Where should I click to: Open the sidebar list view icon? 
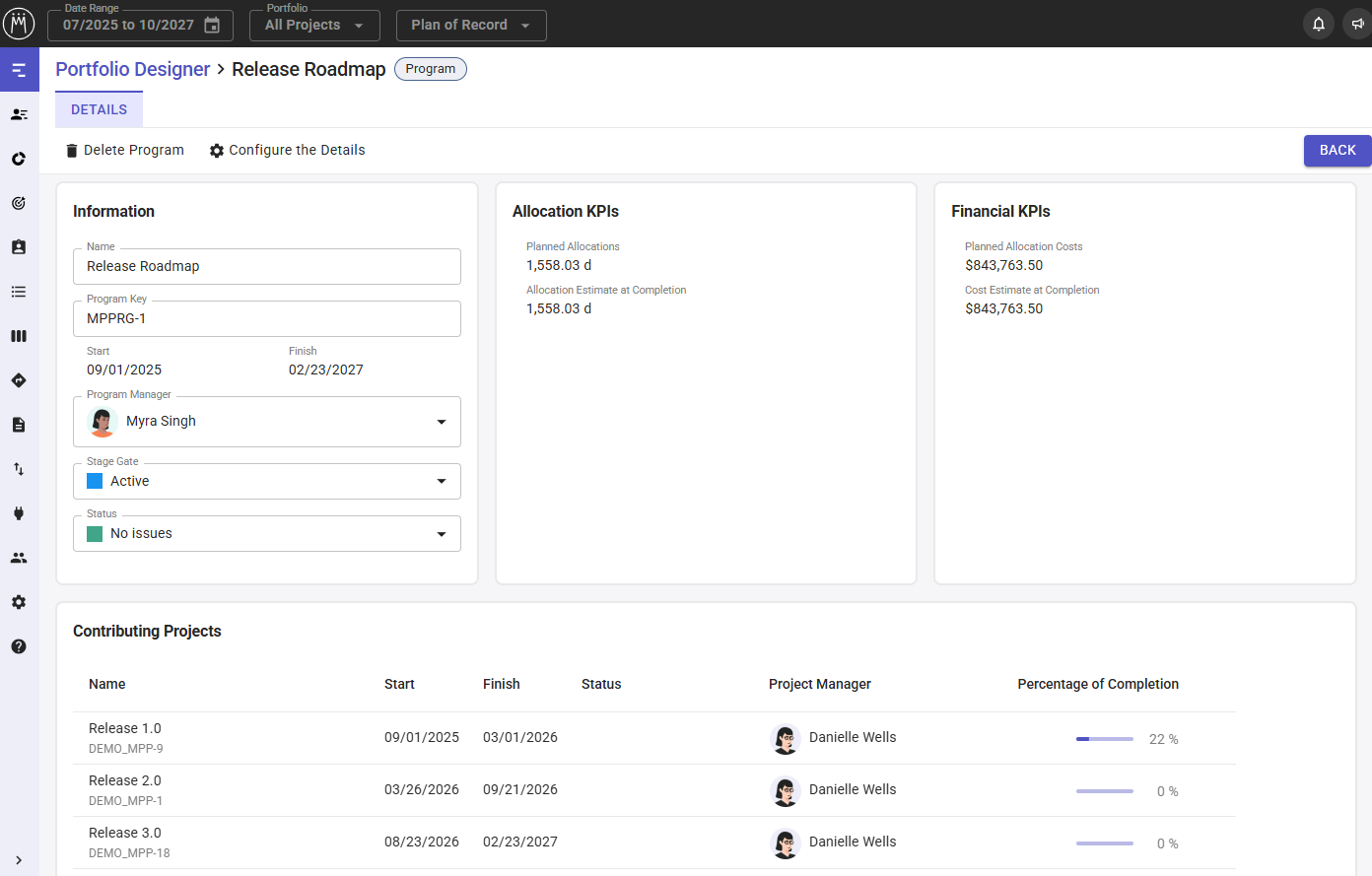[x=19, y=292]
